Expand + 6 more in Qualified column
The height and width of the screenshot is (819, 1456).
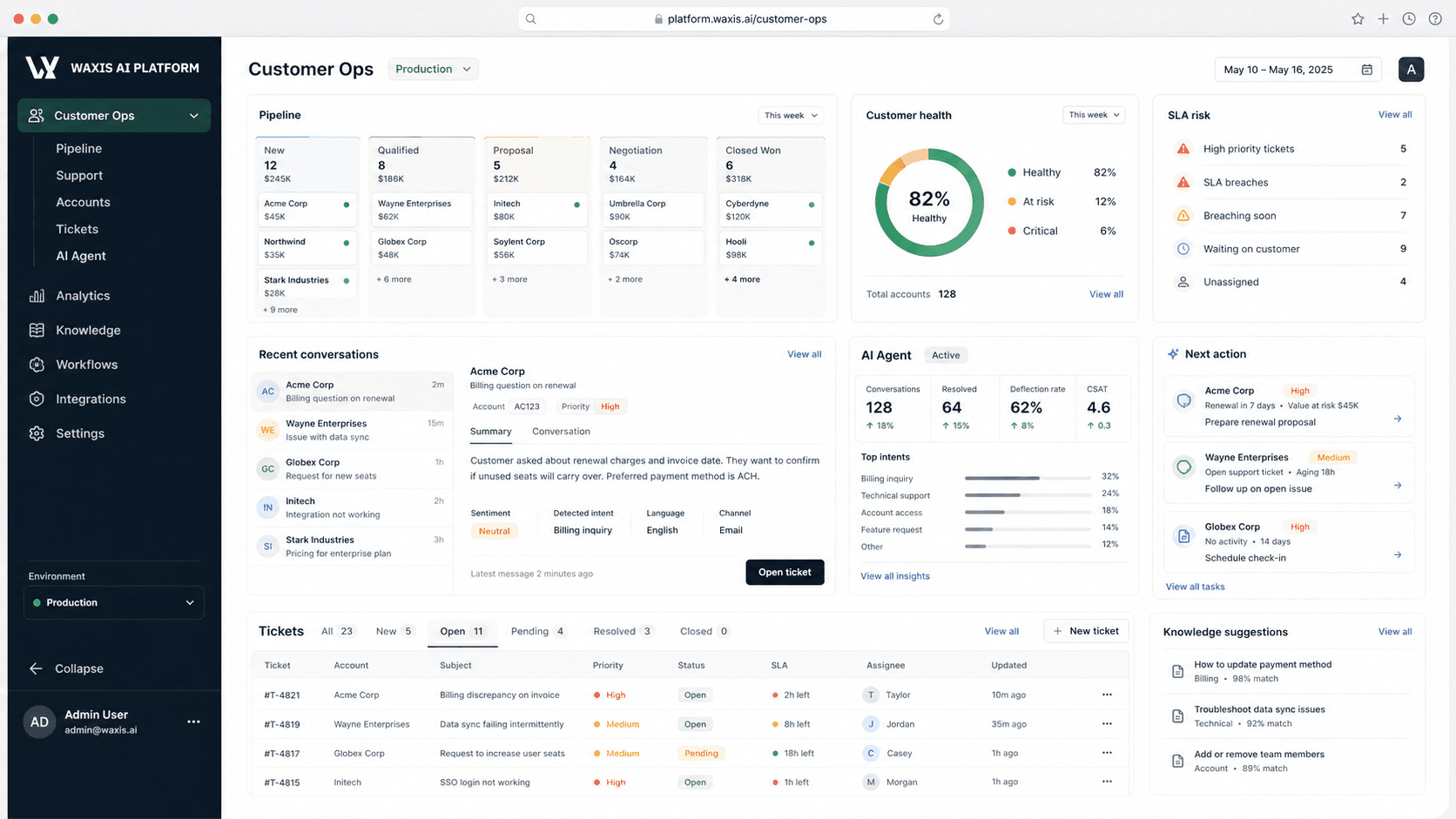click(x=394, y=279)
